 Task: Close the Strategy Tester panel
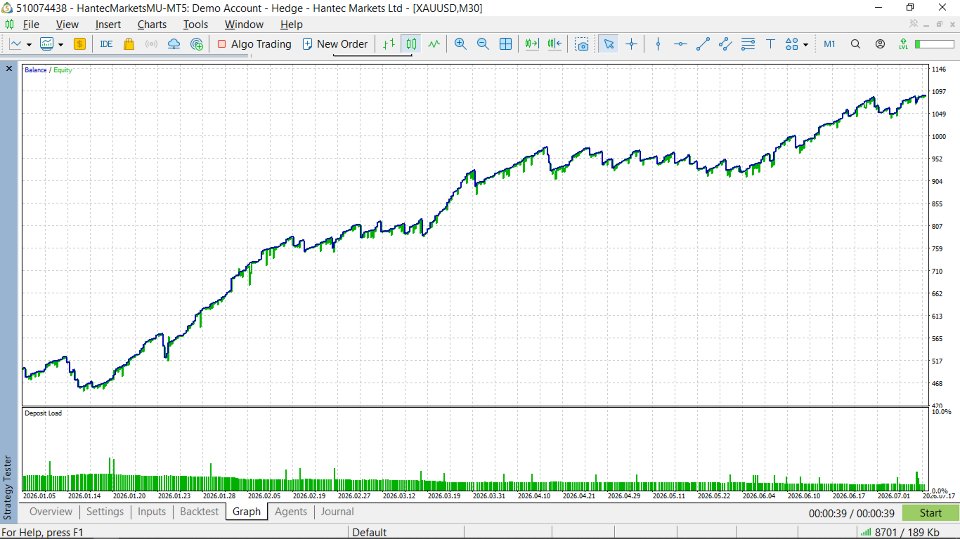pyautogui.click(x=9, y=69)
